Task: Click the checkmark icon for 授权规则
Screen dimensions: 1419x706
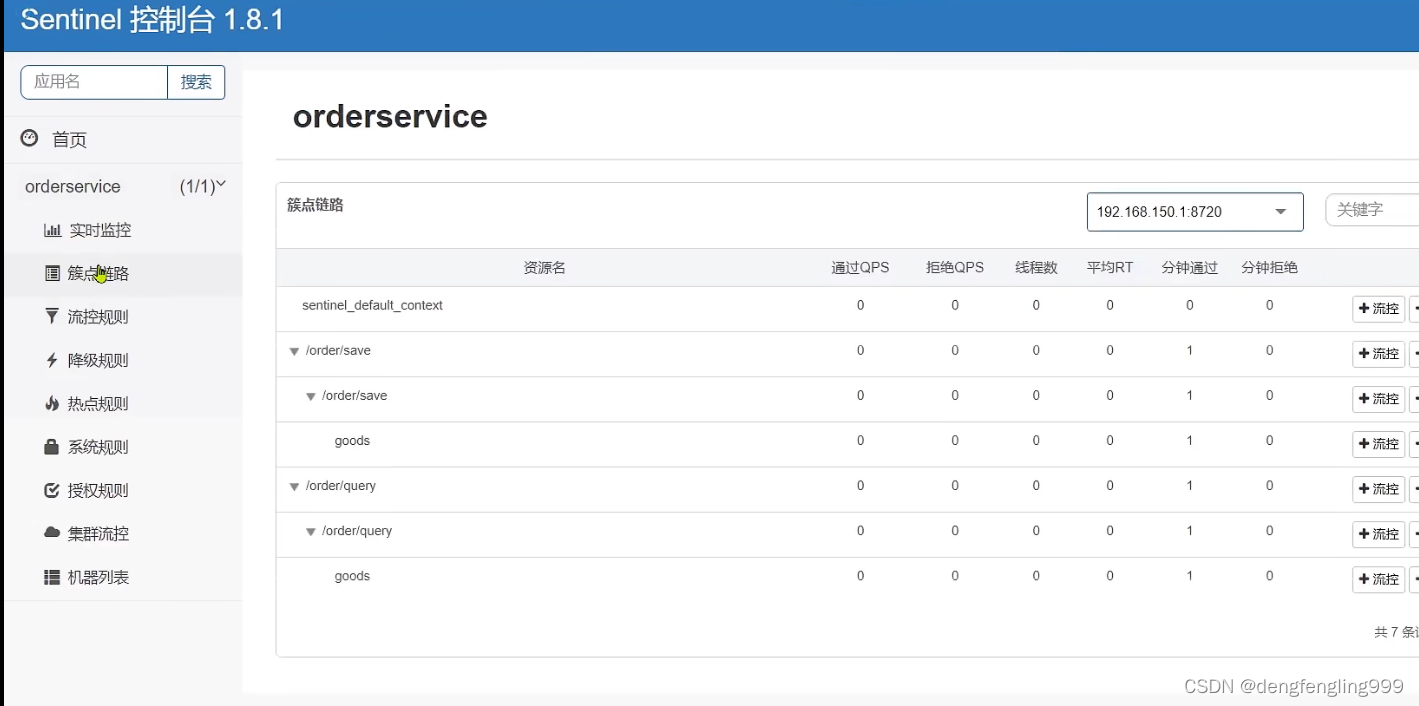Action: point(52,490)
